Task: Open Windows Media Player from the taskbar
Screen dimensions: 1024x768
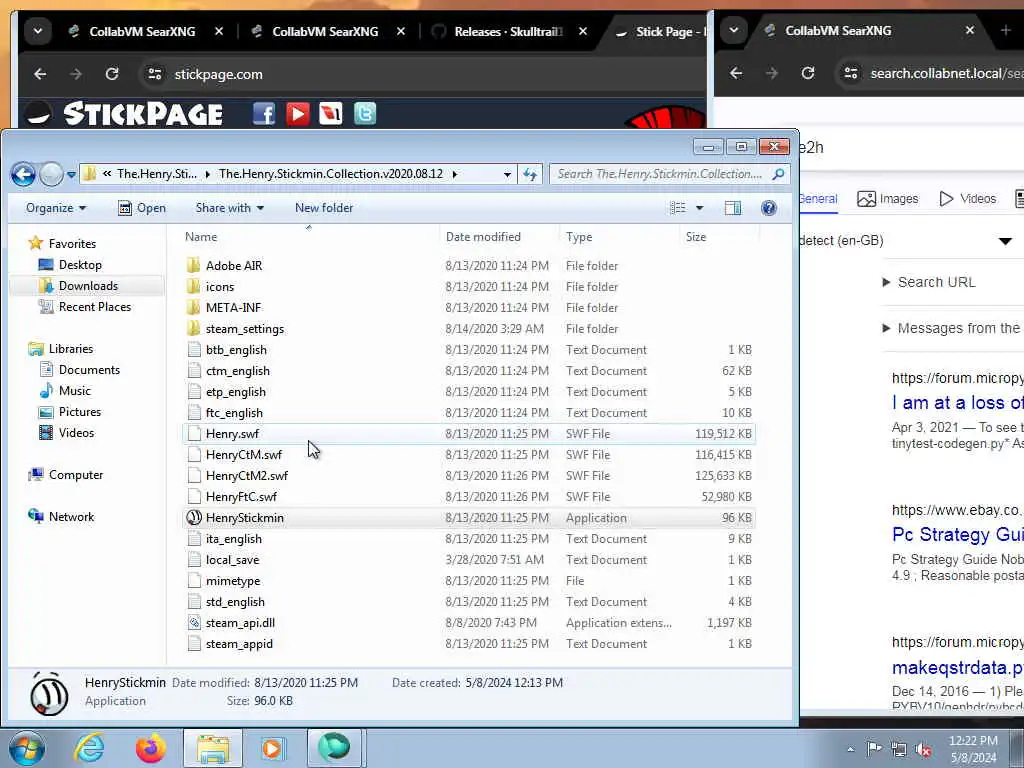Action: [x=272, y=748]
